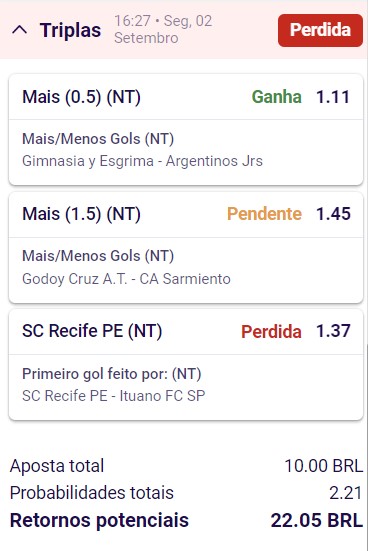Click the Retornos potenciais 22.05 BRL amount
This screenshot has width=368, height=551.
coord(317,520)
